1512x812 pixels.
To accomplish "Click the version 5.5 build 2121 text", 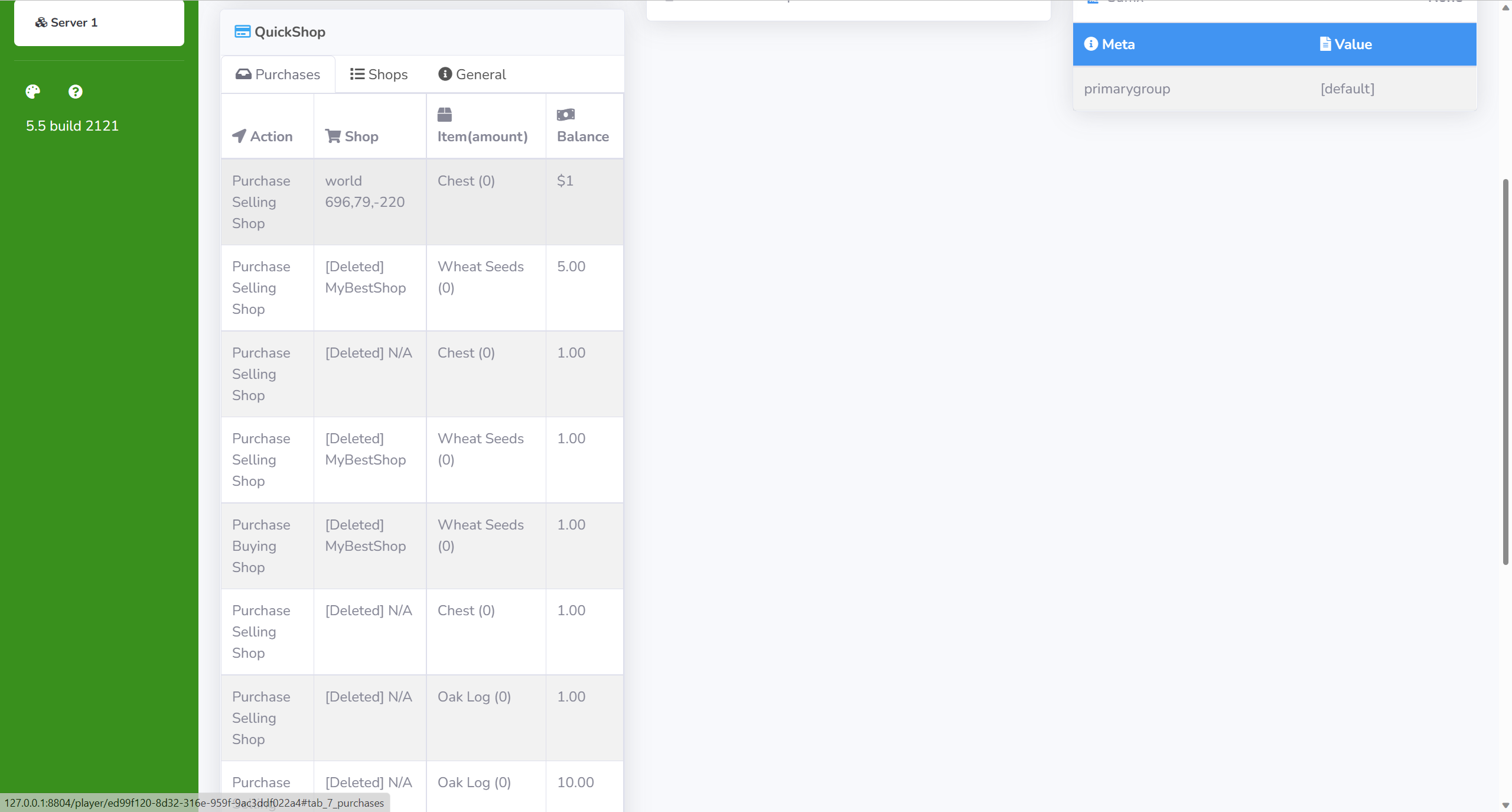I will [x=72, y=126].
